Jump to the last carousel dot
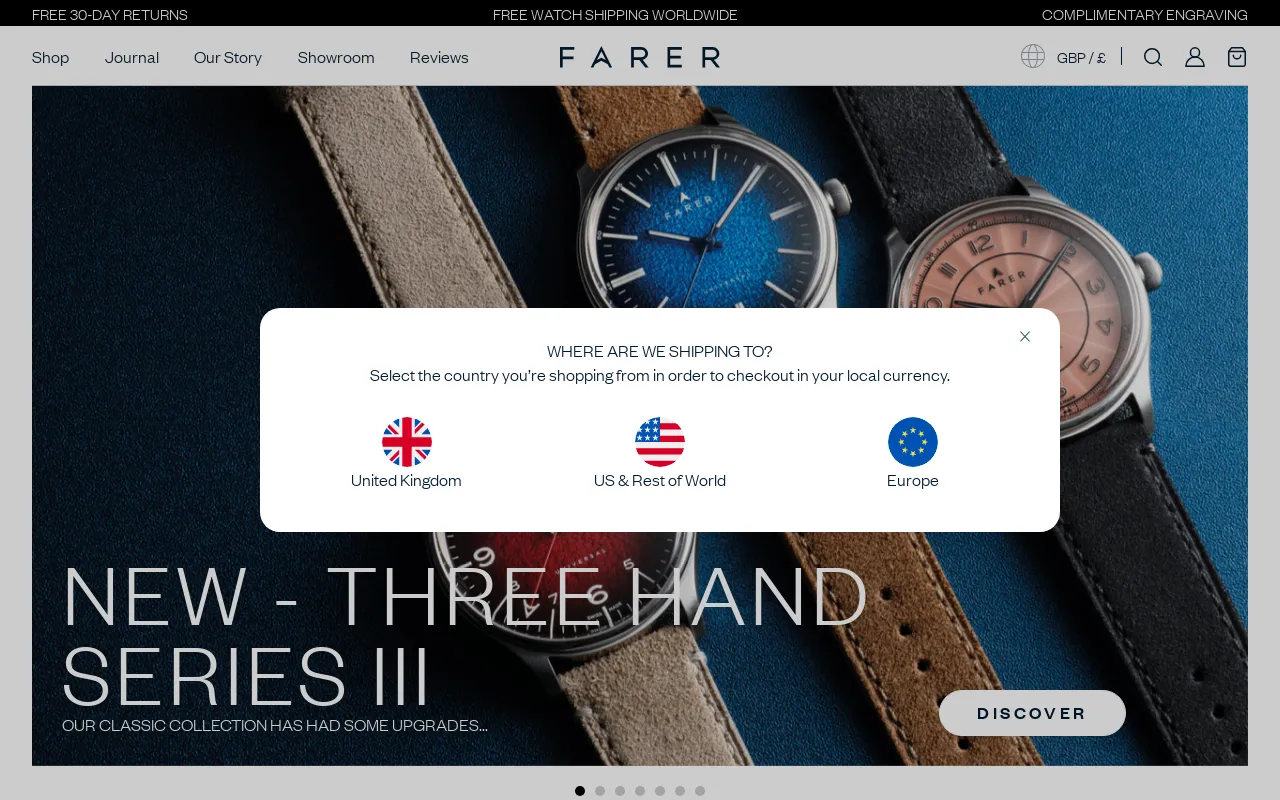1280x800 pixels. [700, 791]
